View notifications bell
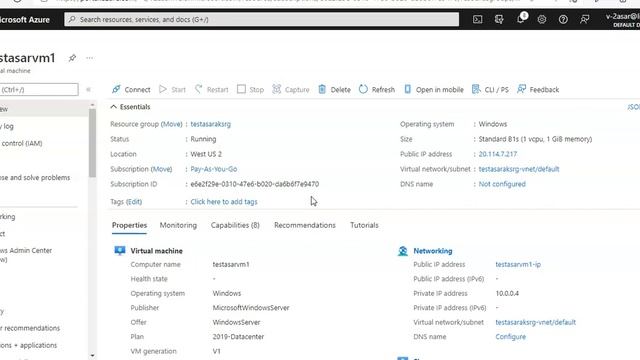Screen dimensions: 640x360 pyautogui.click(x=521, y=18)
